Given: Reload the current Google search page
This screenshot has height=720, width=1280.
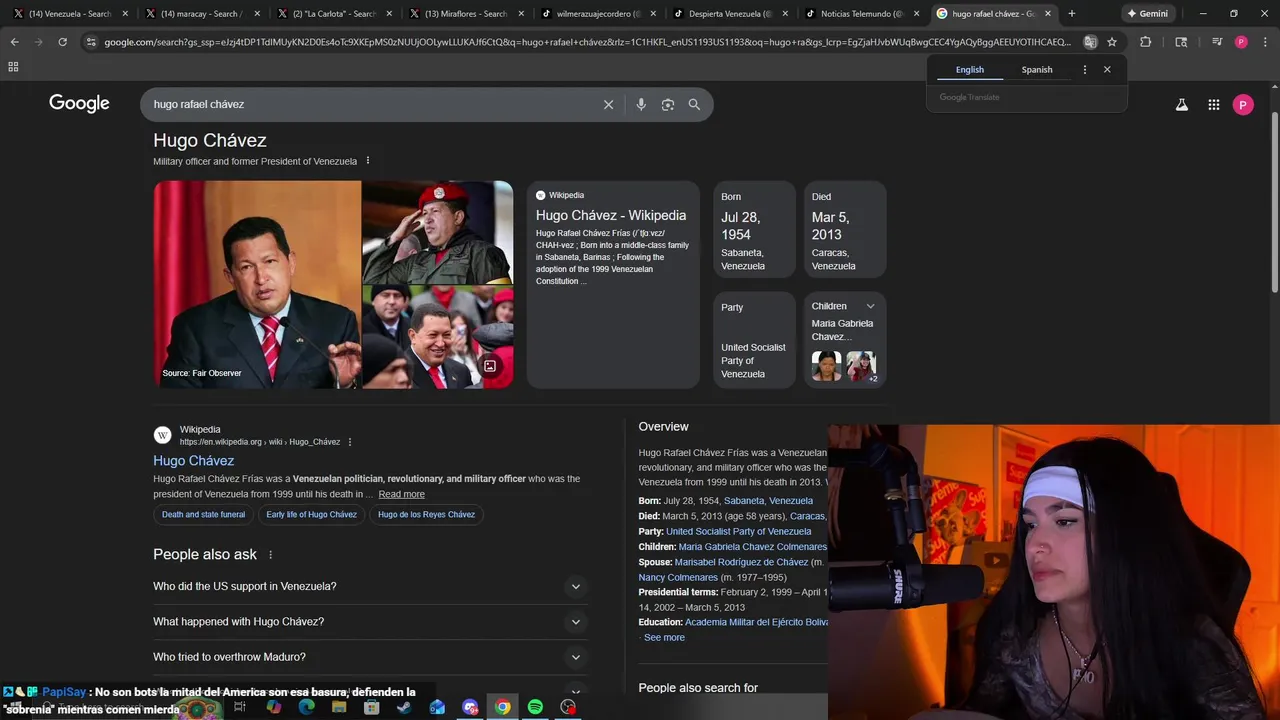Looking at the screenshot, I should pos(62,42).
